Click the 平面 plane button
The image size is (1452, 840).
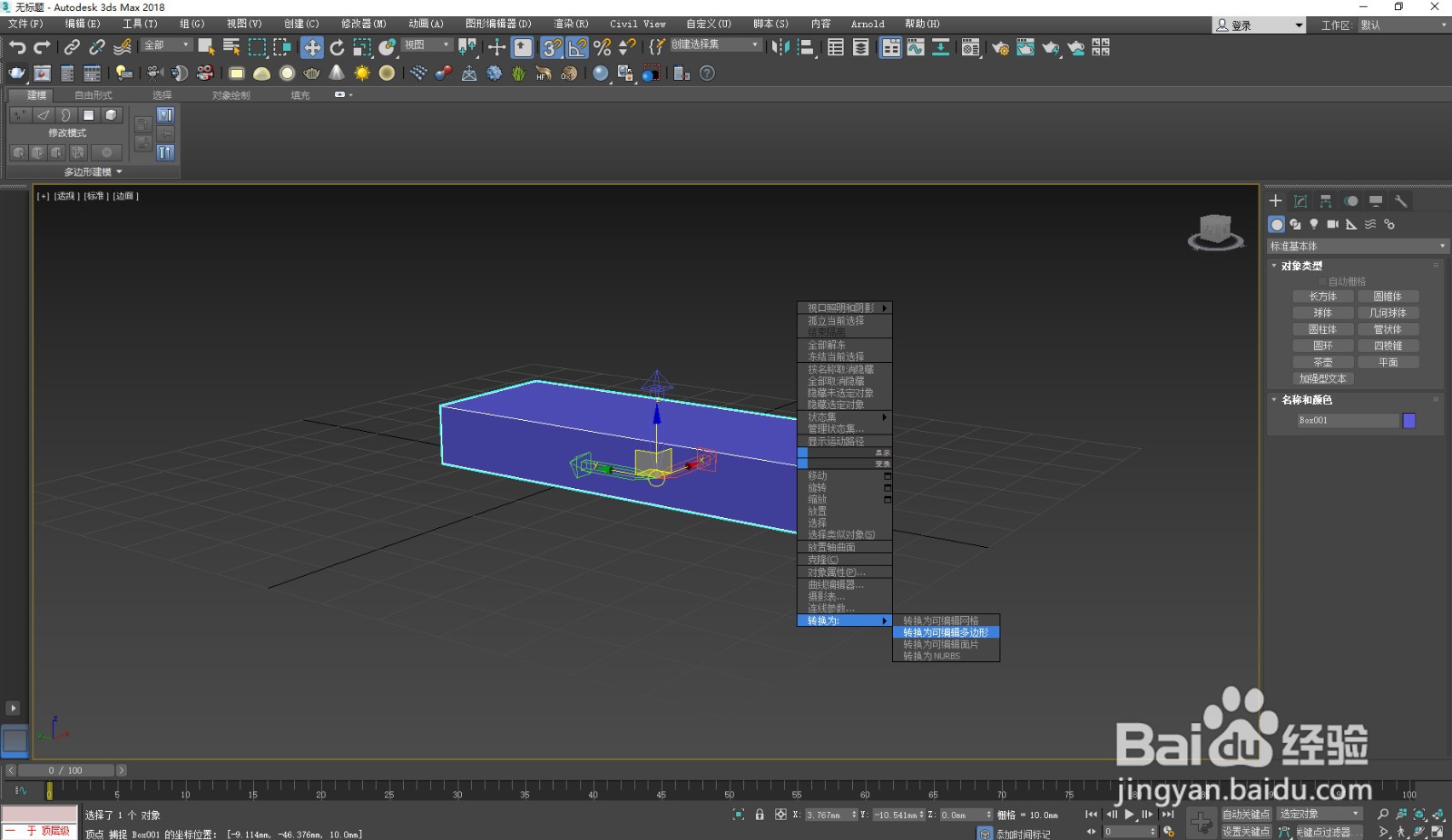pos(1388,362)
